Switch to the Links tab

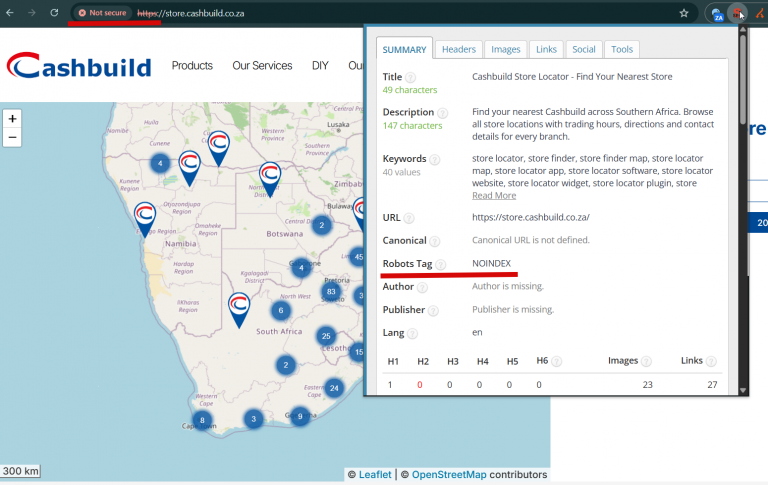(x=546, y=49)
